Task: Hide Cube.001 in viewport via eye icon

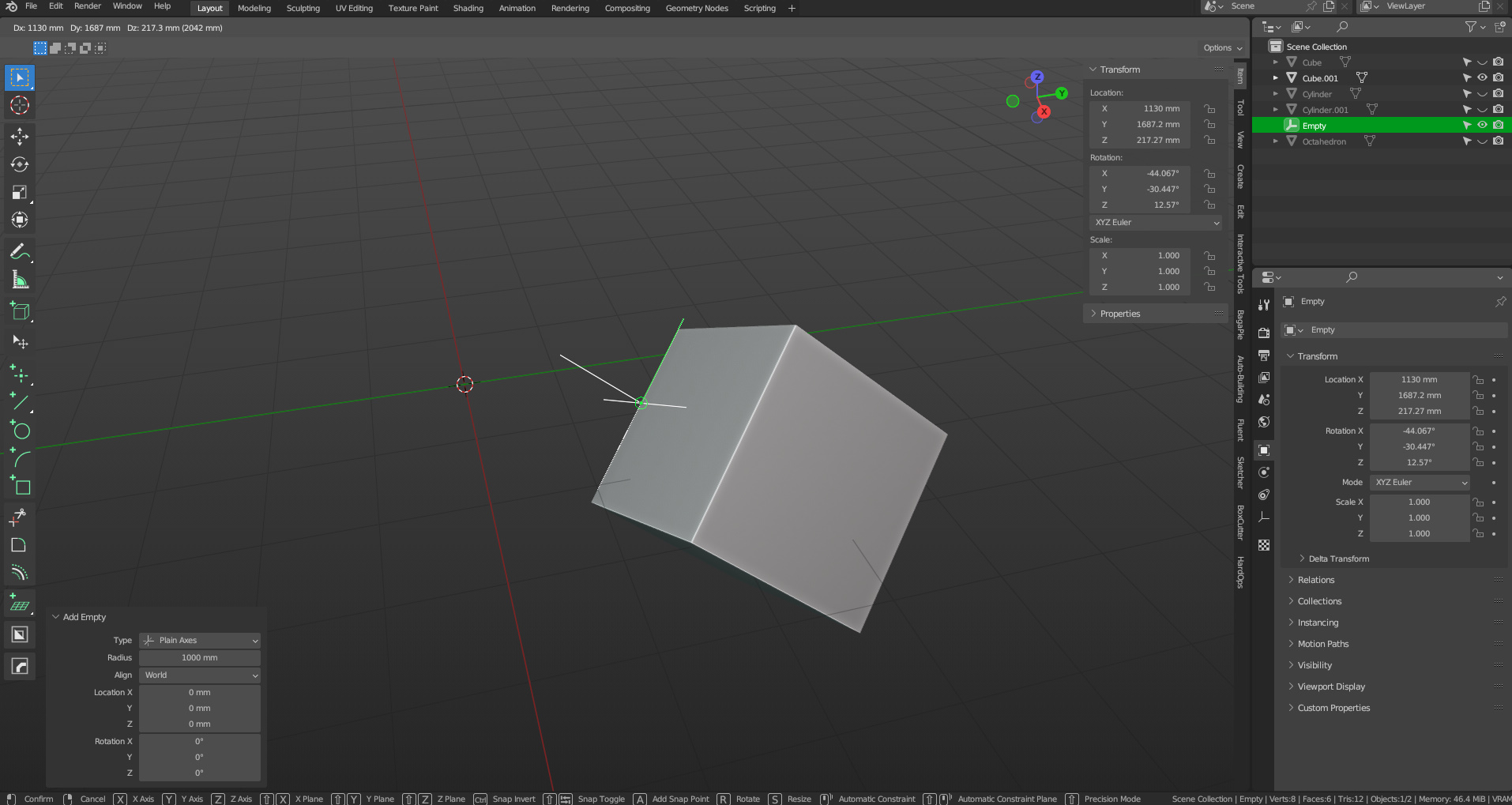Action: click(1482, 78)
